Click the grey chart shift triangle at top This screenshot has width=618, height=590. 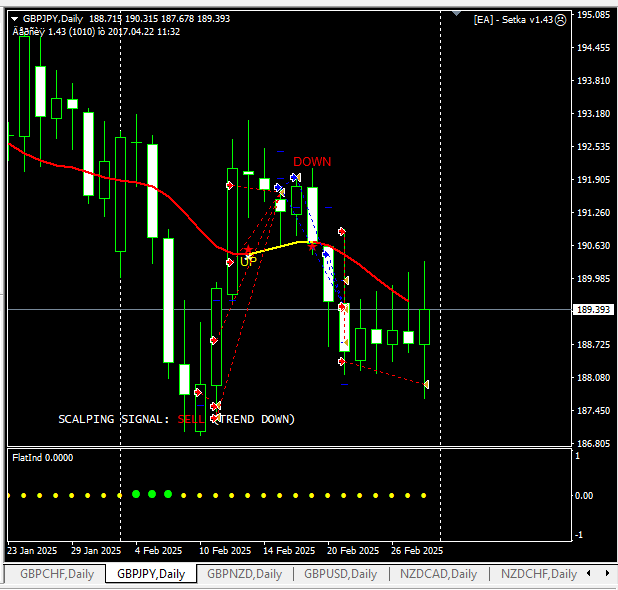coord(456,13)
